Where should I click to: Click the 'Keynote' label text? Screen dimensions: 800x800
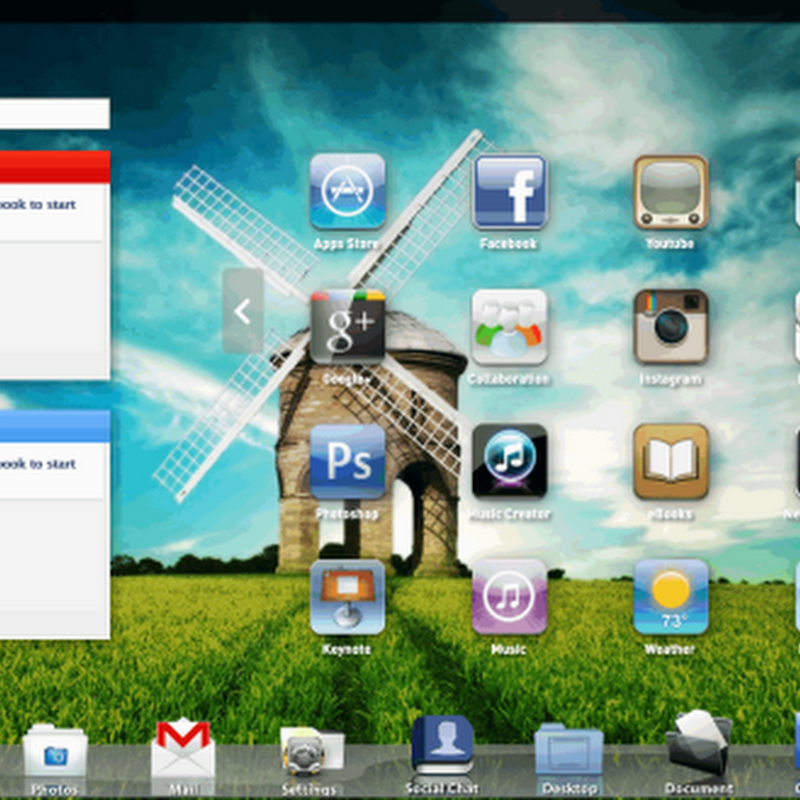point(346,649)
